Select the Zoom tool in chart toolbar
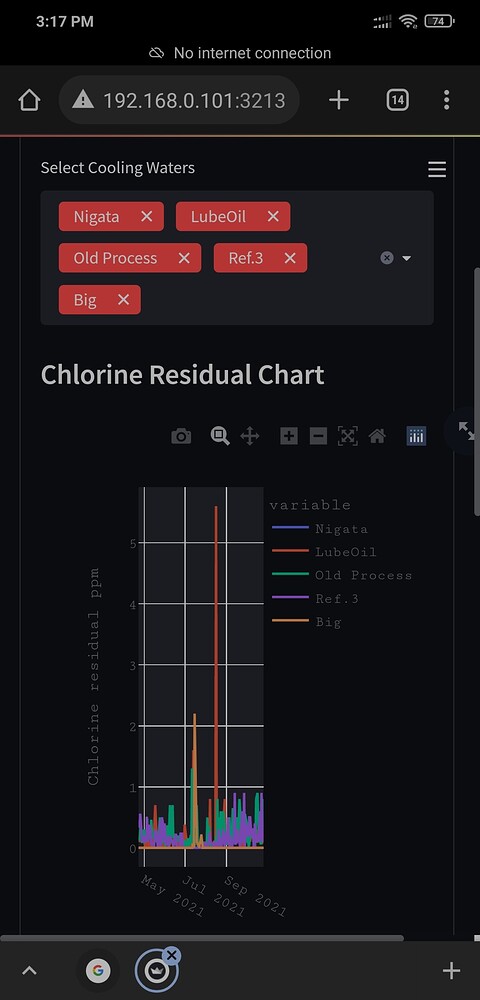This screenshot has height=1000, width=480. (220, 436)
